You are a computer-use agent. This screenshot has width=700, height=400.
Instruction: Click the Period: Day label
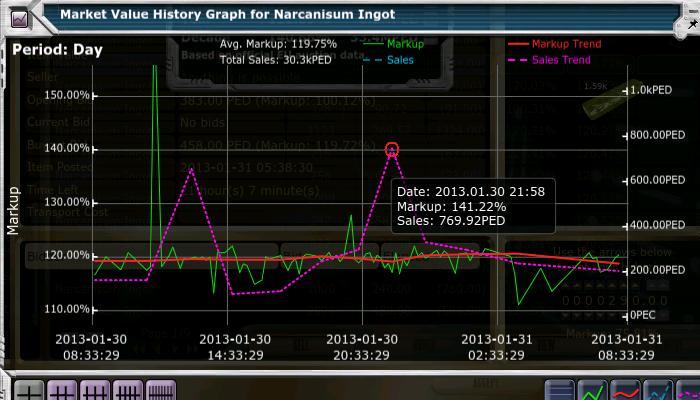[x=57, y=49]
